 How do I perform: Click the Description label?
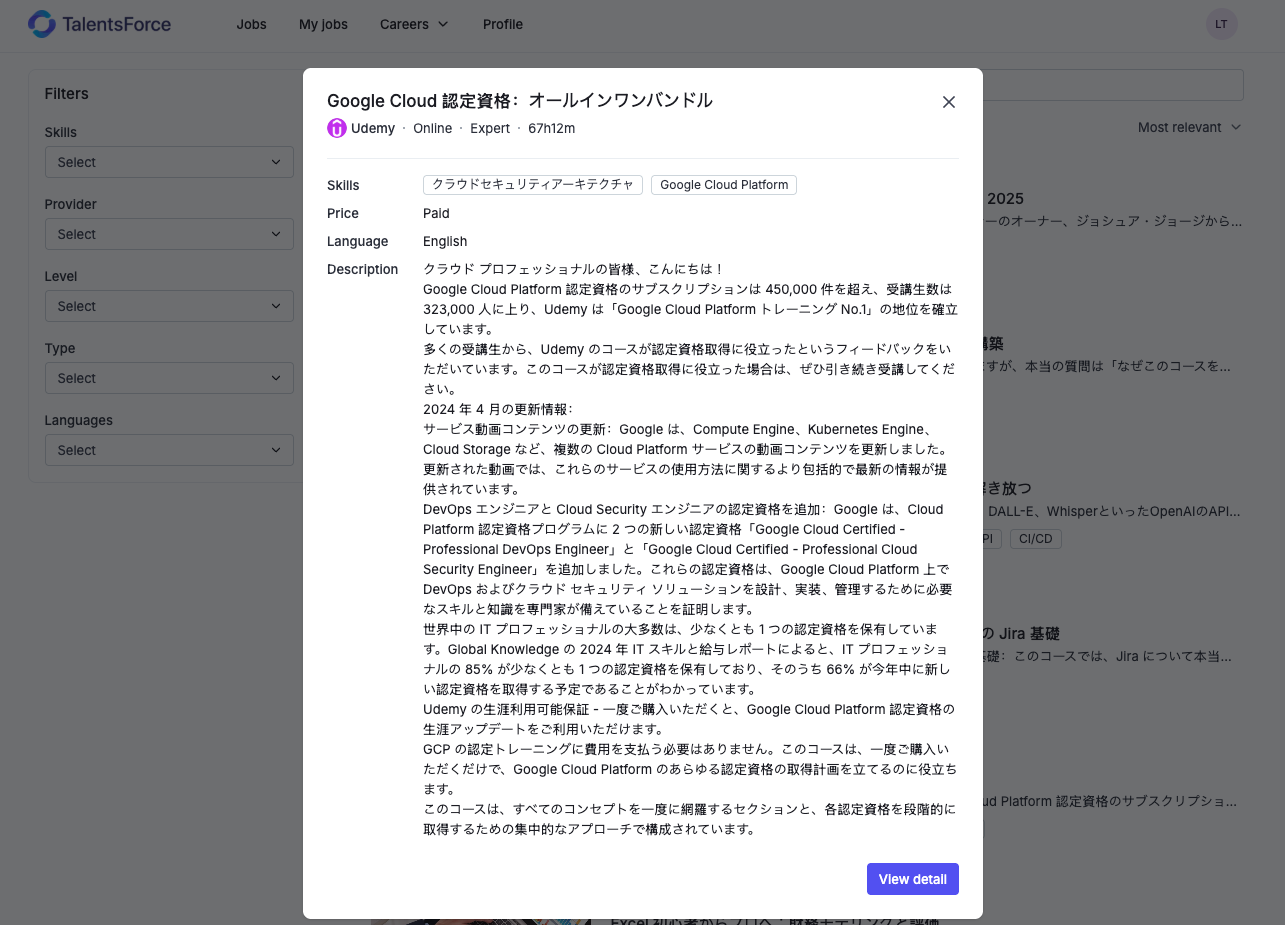(x=362, y=269)
